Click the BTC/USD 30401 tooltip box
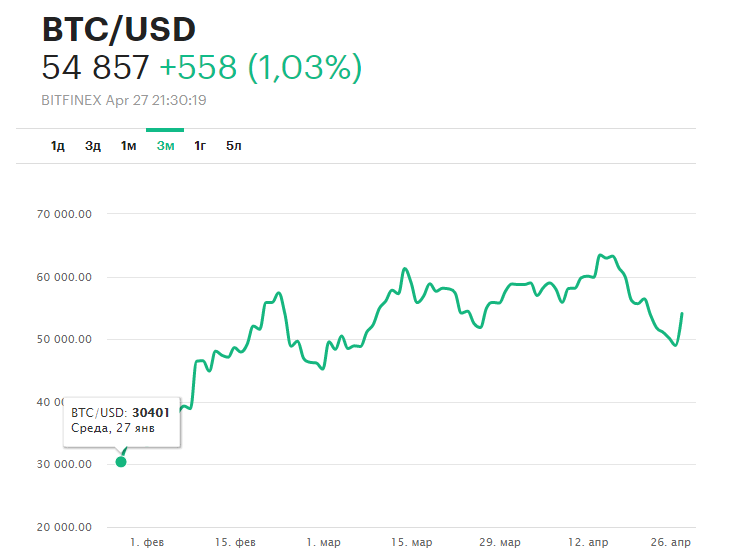 click(x=121, y=420)
